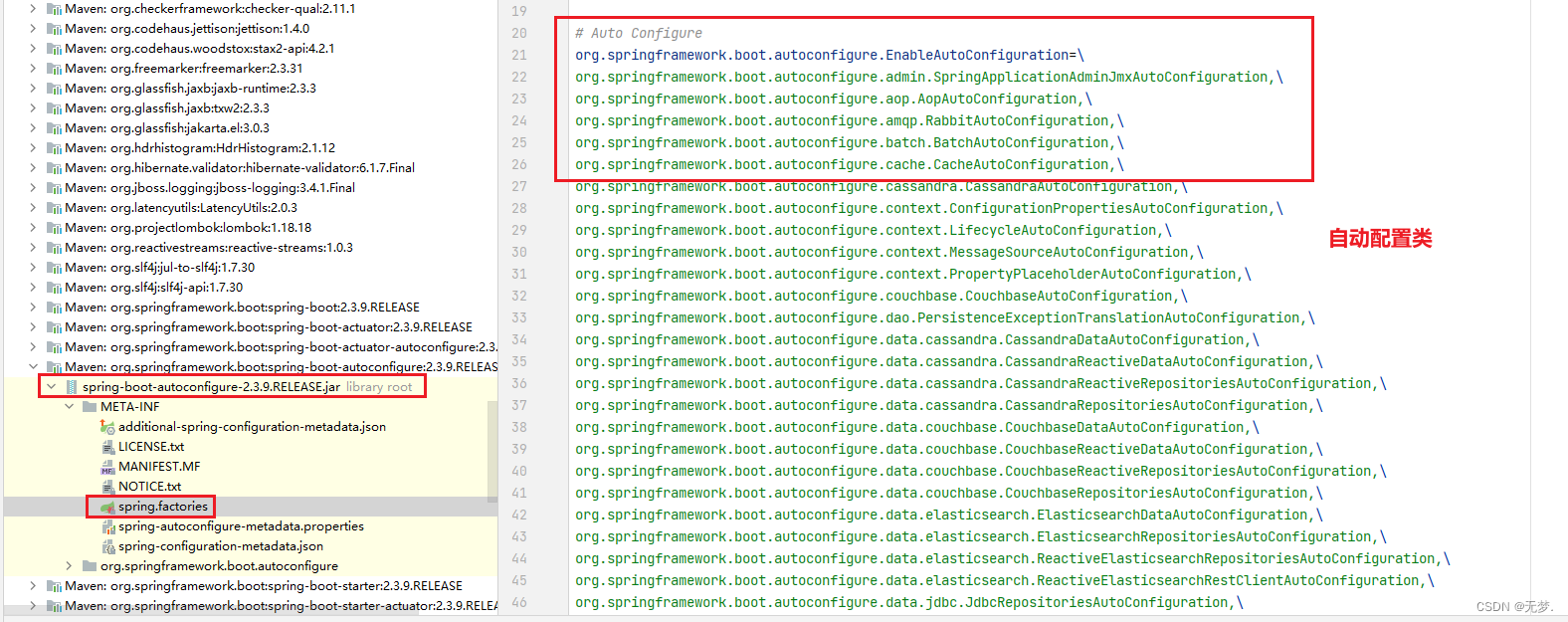Viewport: 1568px width, 622px height.
Task: Click spring.factories file icon
Action: click(107, 507)
